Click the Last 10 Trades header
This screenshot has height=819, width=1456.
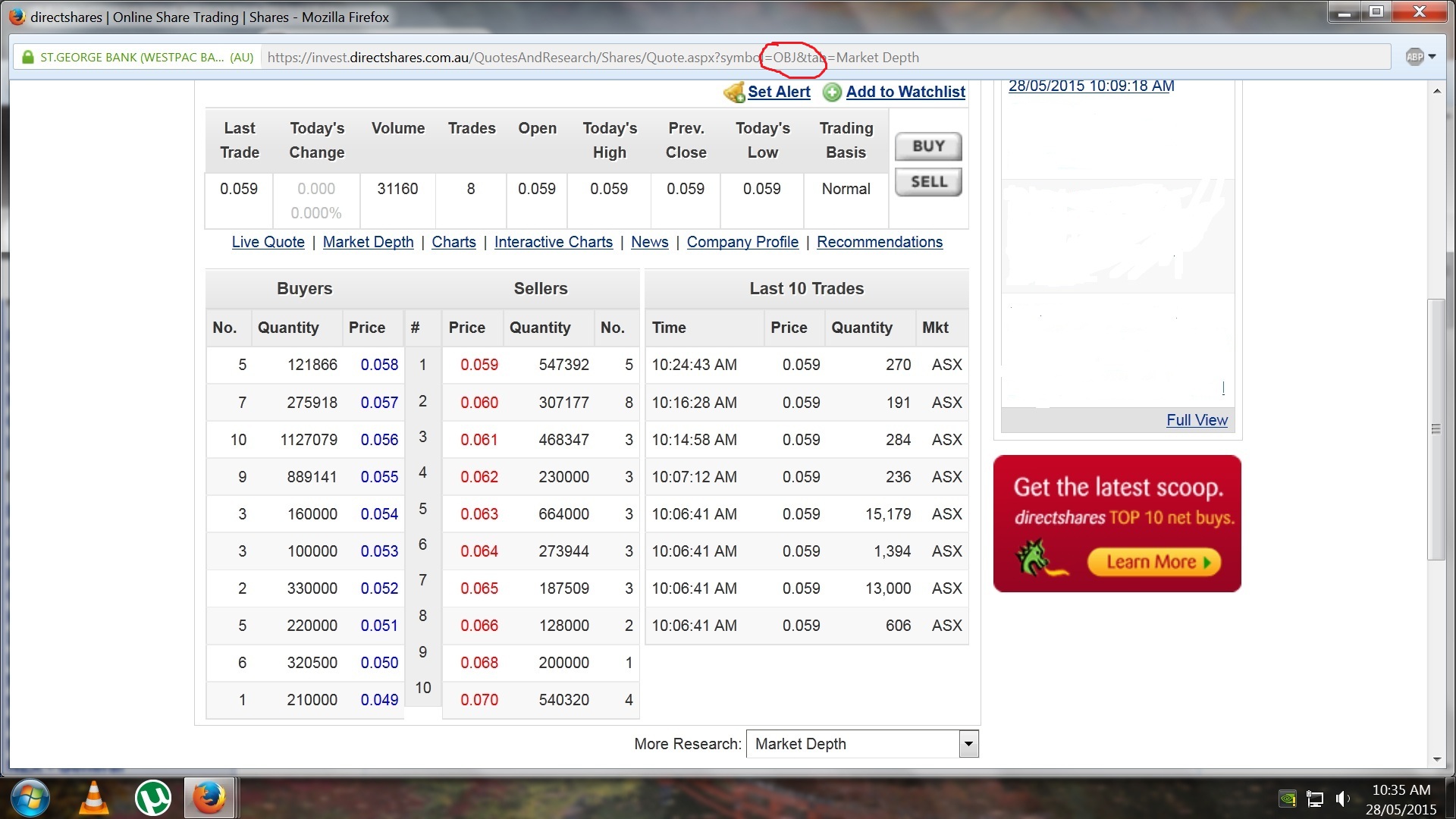coord(806,289)
